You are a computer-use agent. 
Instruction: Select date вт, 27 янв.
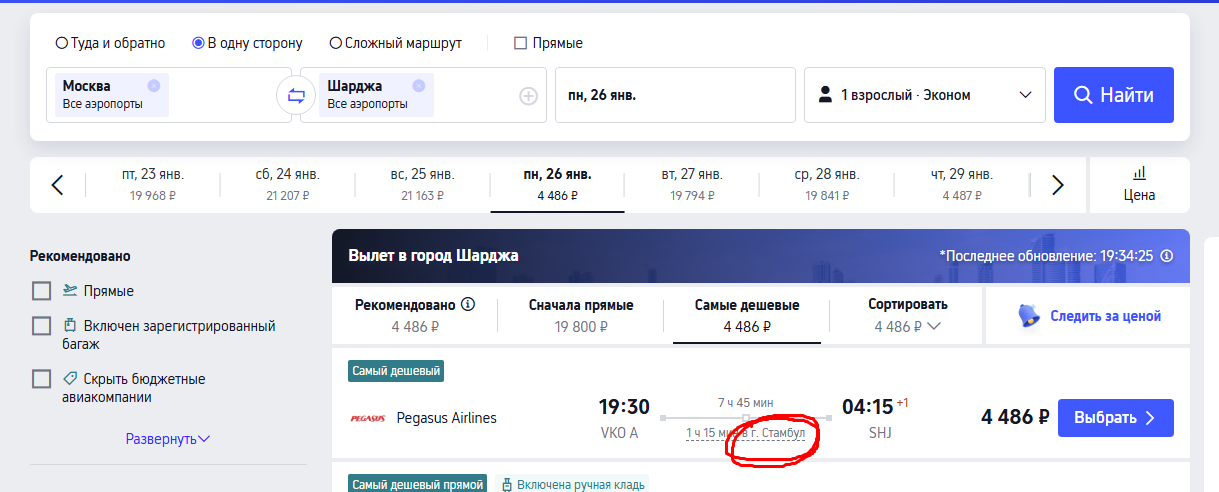pos(691,185)
